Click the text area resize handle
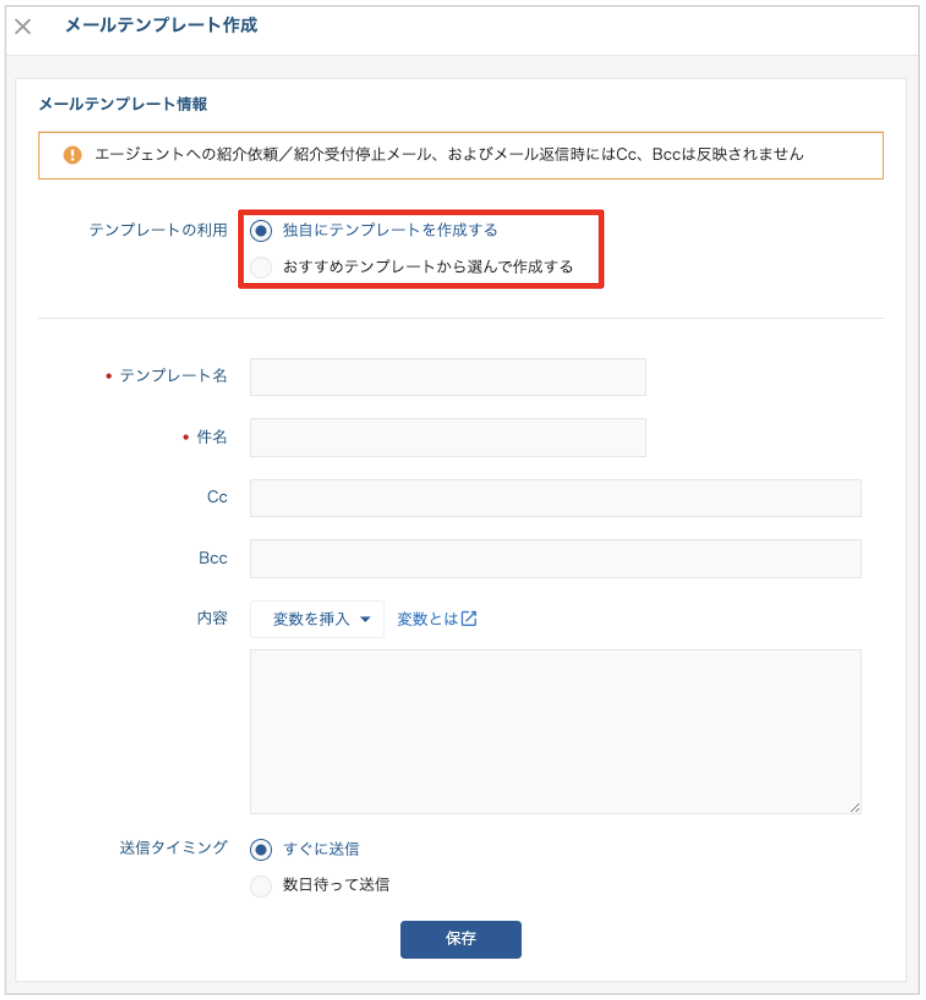926x1000 pixels. [855, 807]
